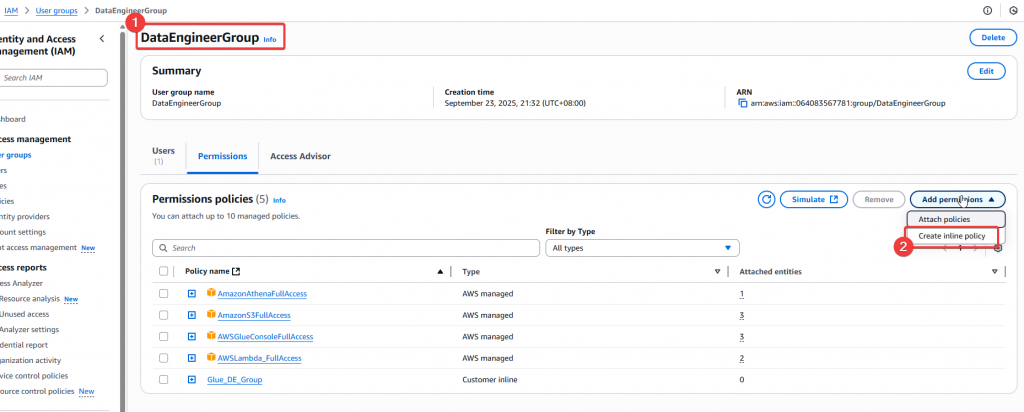Expand the AWSGlueConsoleFullAccess policy row

pyautogui.click(x=192, y=337)
